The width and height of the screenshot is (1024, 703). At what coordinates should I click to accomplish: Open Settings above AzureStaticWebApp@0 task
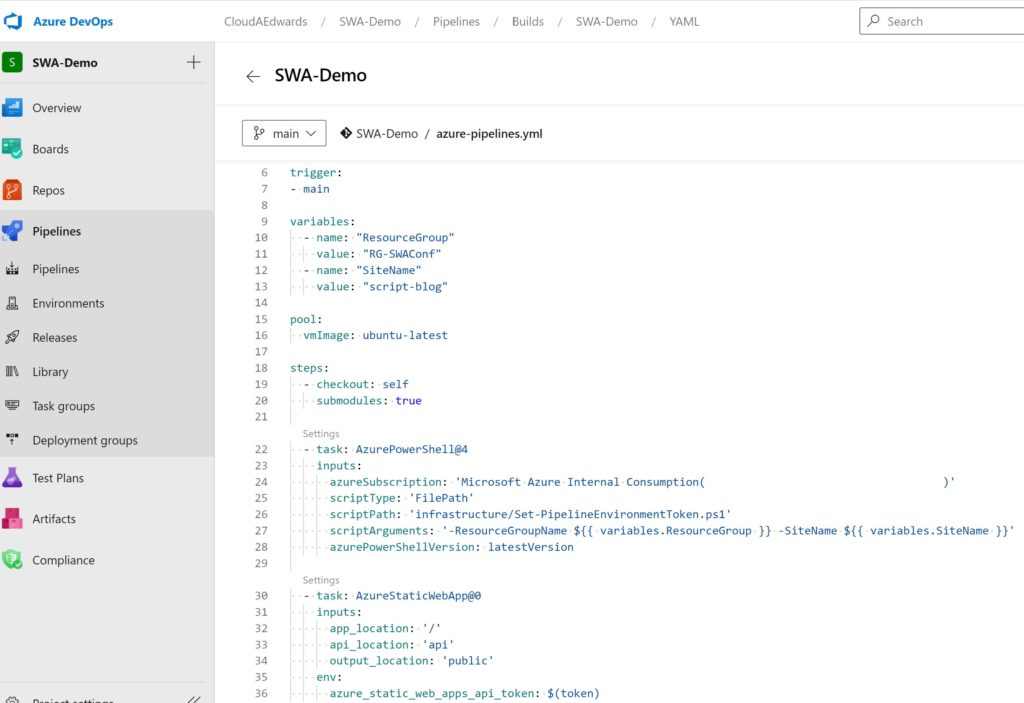tap(321, 580)
